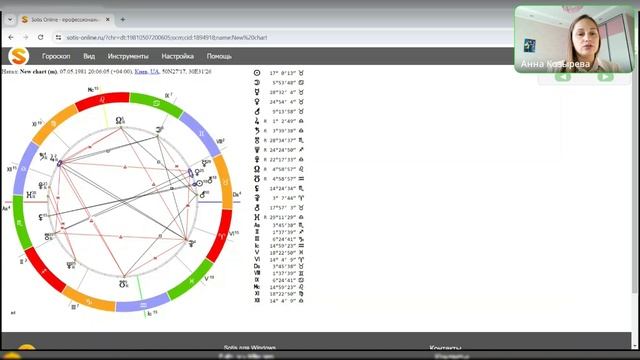Click the Mercury symbol in positions table

(x=257, y=92)
